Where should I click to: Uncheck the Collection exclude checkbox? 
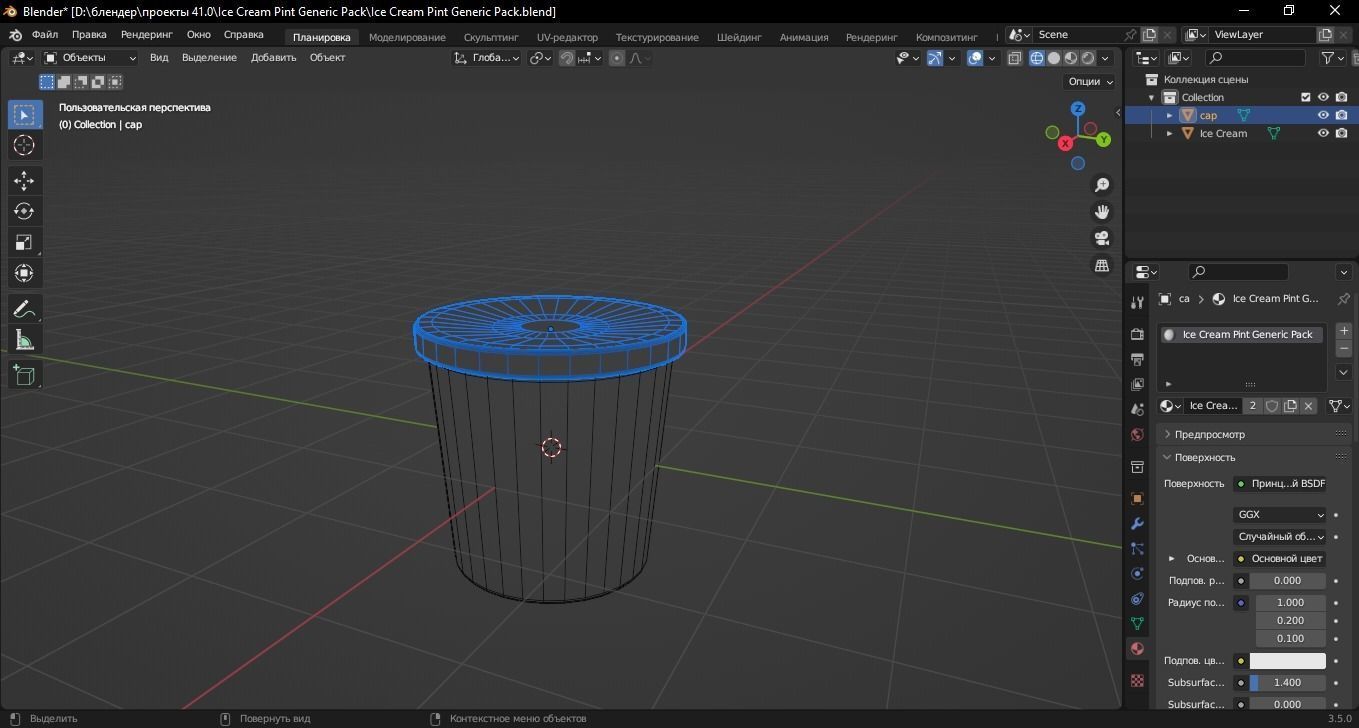1305,97
